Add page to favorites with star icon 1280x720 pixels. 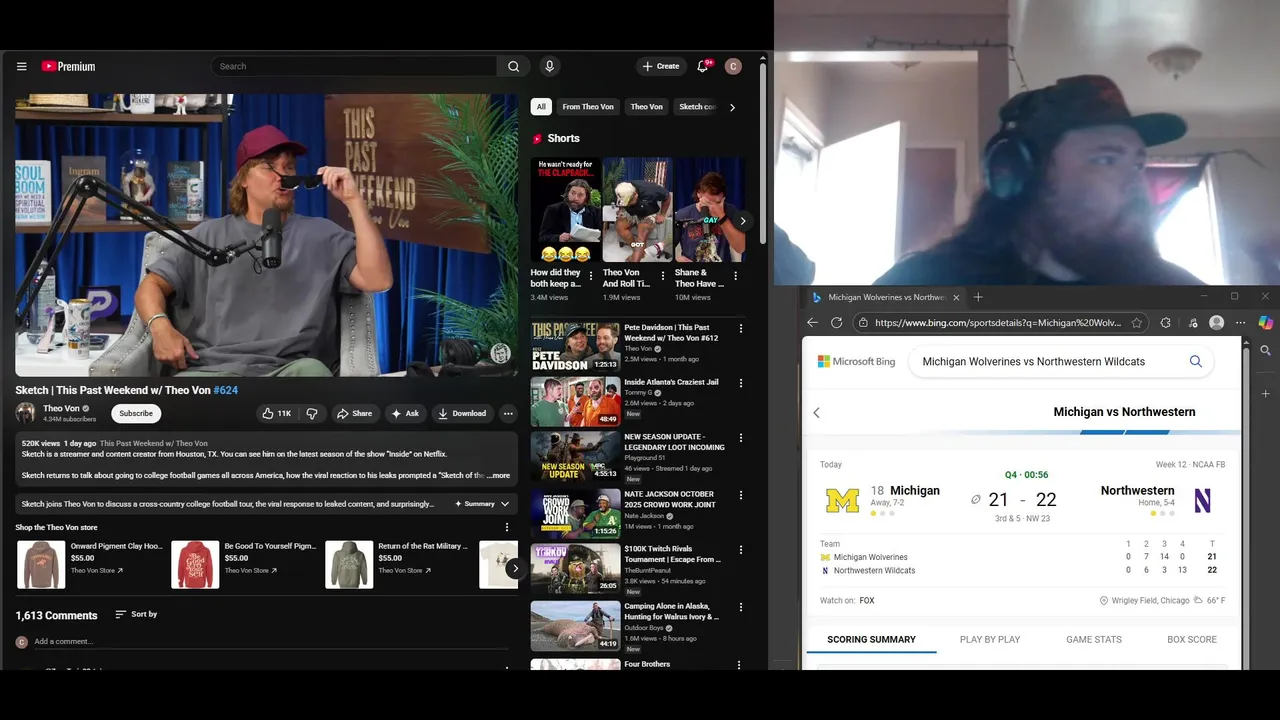point(1137,323)
